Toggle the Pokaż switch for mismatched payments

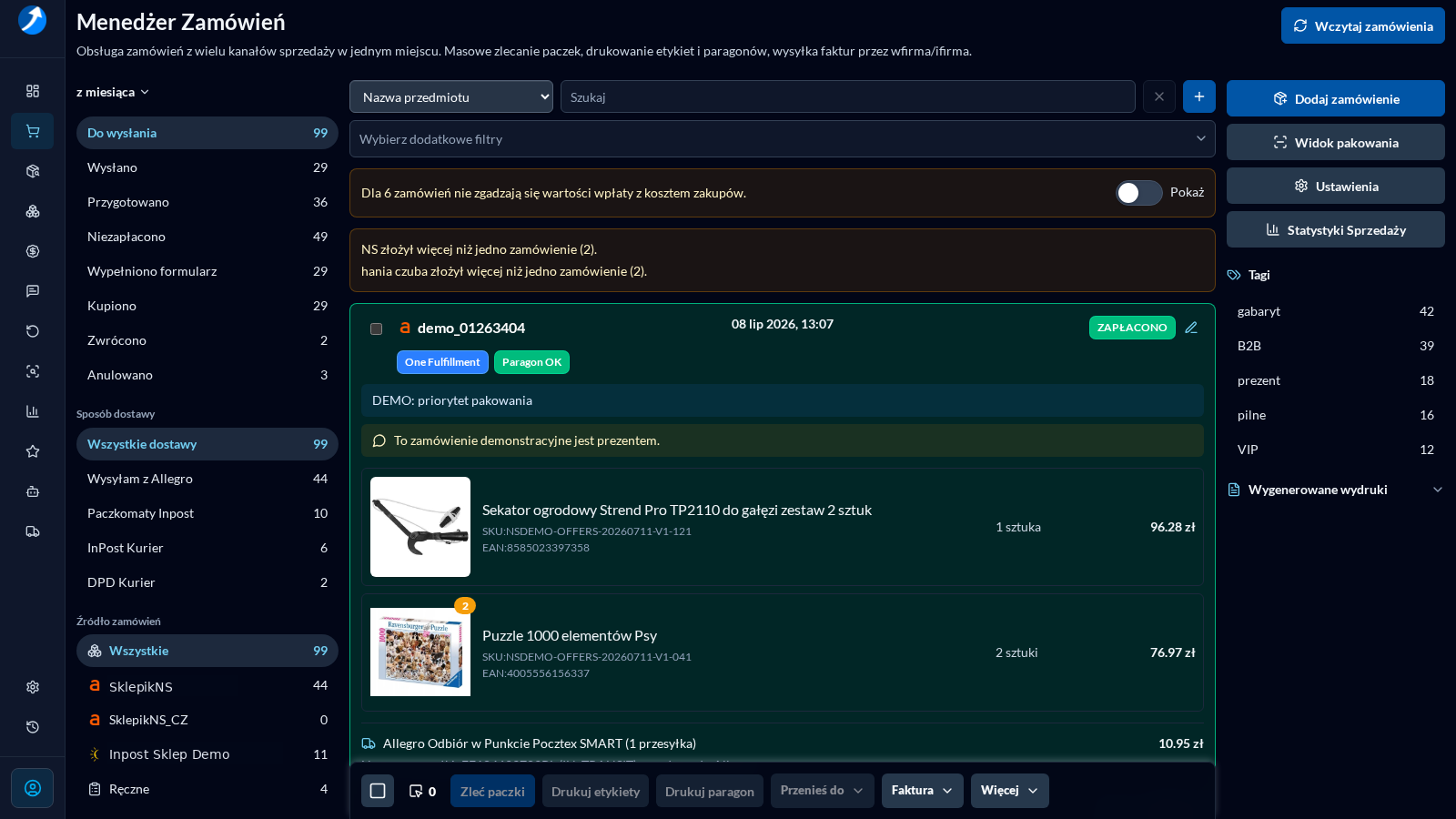(1139, 193)
